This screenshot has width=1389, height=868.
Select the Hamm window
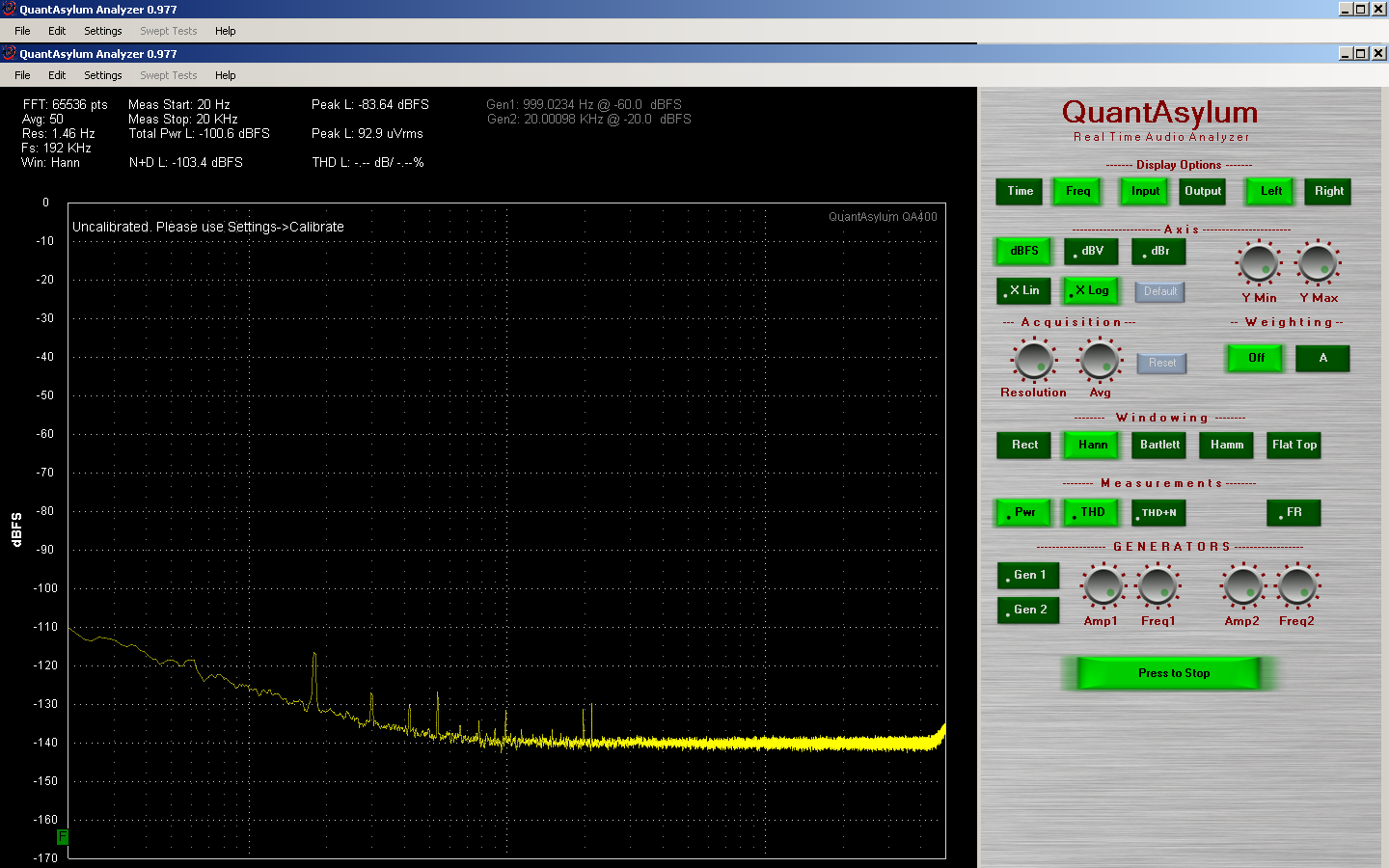pos(1226,445)
